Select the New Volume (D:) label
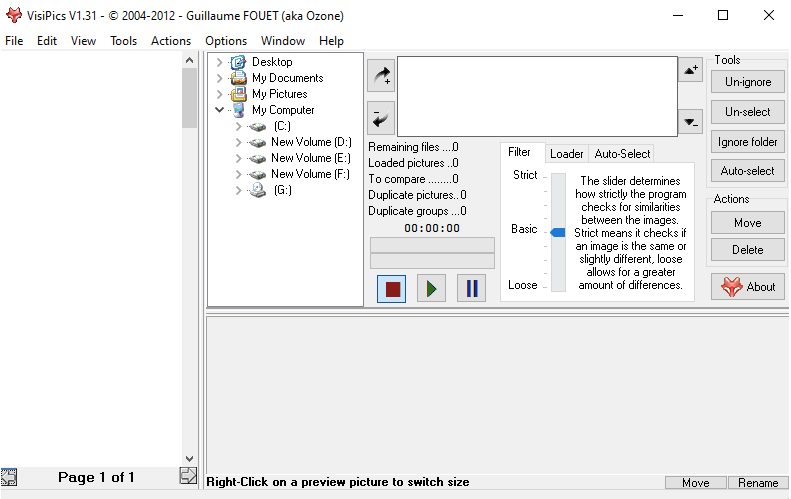The height and width of the screenshot is (499, 791). tap(311, 142)
